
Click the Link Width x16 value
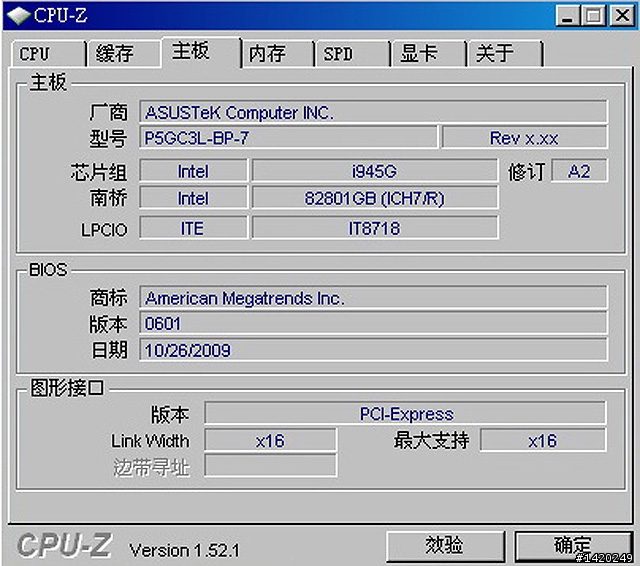coord(271,440)
